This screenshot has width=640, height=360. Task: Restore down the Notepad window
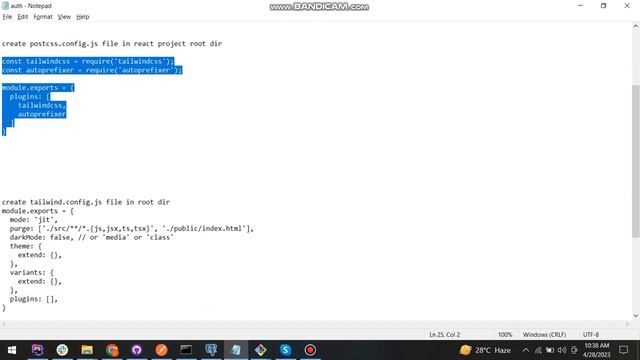(603, 6)
